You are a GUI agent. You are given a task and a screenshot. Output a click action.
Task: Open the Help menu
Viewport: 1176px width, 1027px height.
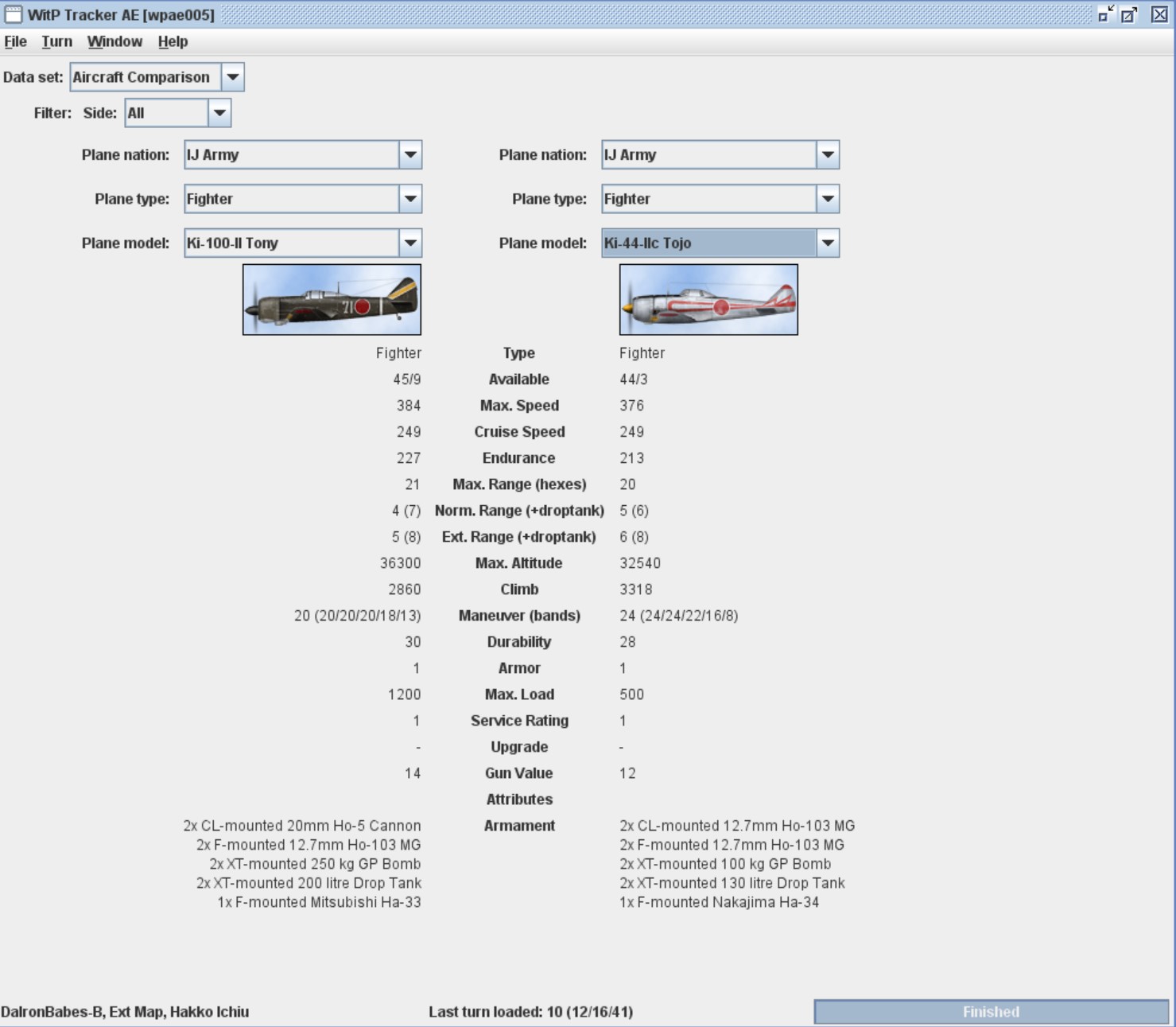click(173, 41)
